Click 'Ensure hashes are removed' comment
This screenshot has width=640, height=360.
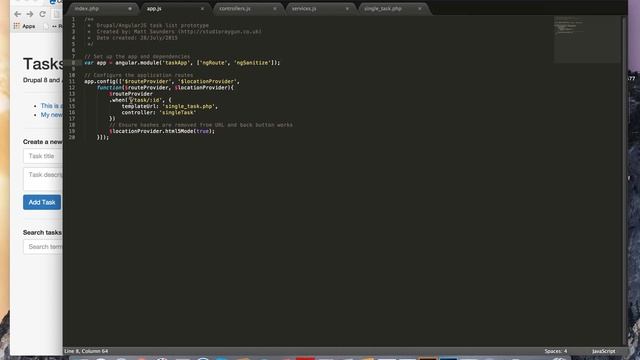[x=201, y=125]
